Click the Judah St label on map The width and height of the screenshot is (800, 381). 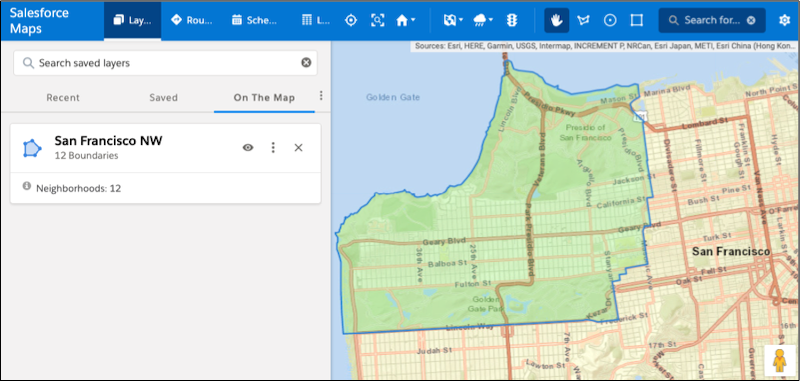(434, 351)
